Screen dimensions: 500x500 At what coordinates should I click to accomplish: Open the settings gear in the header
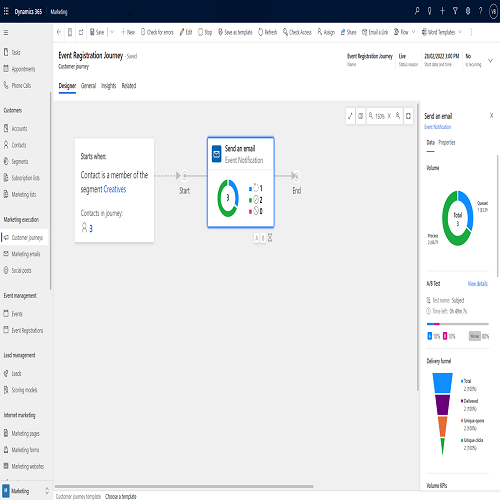(468, 11)
